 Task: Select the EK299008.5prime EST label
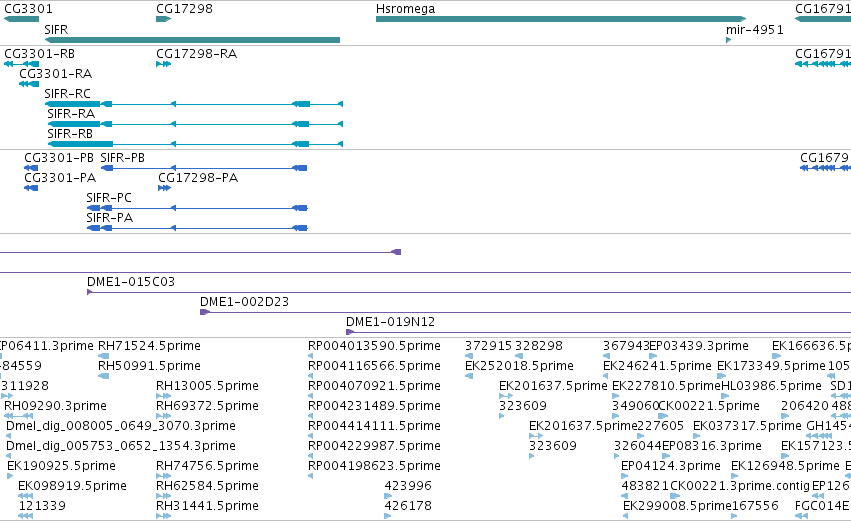(x=677, y=506)
